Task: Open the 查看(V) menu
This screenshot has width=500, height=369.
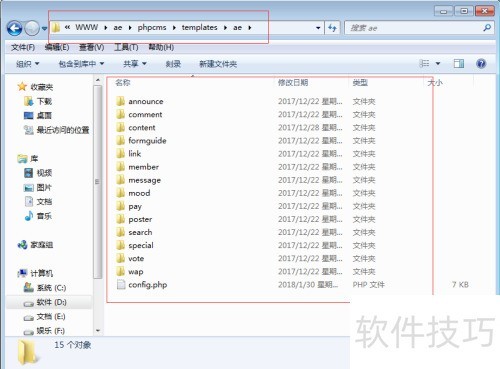Action: point(91,47)
